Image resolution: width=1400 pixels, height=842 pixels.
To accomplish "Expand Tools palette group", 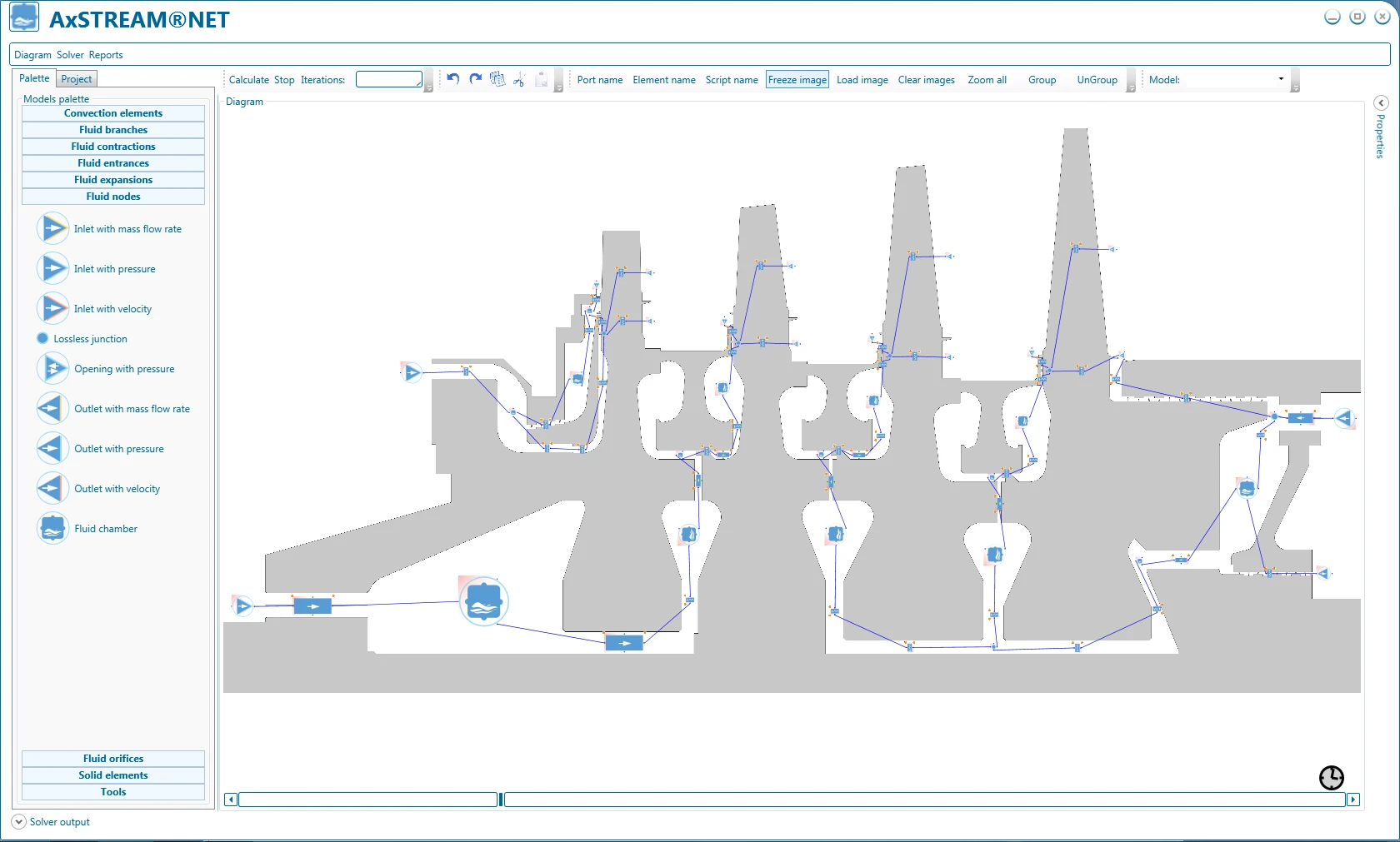I will (113, 792).
